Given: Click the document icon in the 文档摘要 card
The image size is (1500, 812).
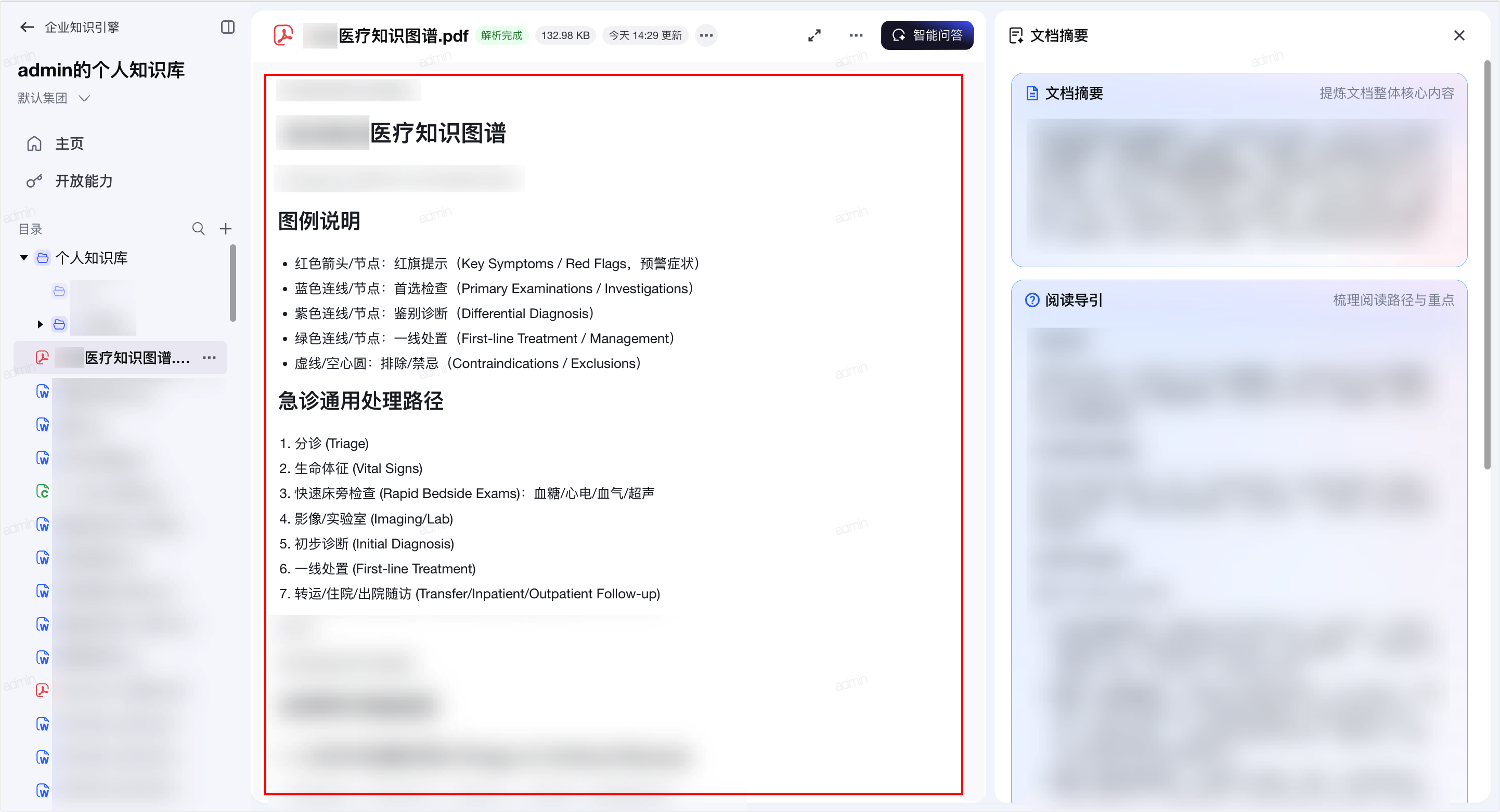Looking at the screenshot, I should pyautogui.click(x=1032, y=93).
